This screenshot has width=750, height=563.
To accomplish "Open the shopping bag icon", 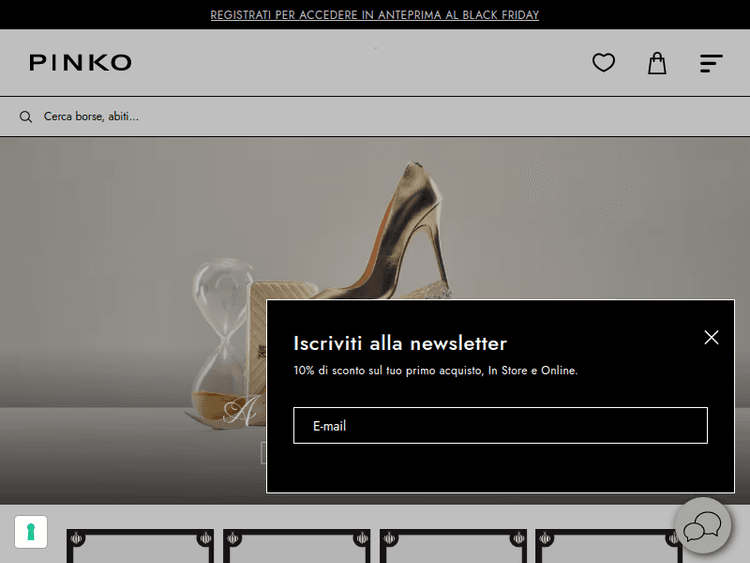I will click(x=657, y=63).
